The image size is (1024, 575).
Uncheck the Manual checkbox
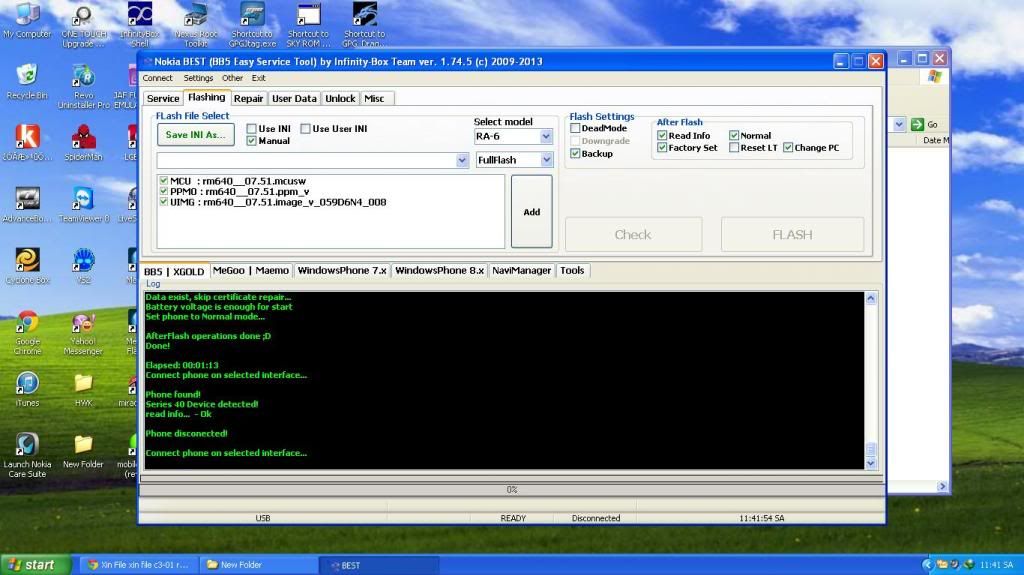coord(251,140)
